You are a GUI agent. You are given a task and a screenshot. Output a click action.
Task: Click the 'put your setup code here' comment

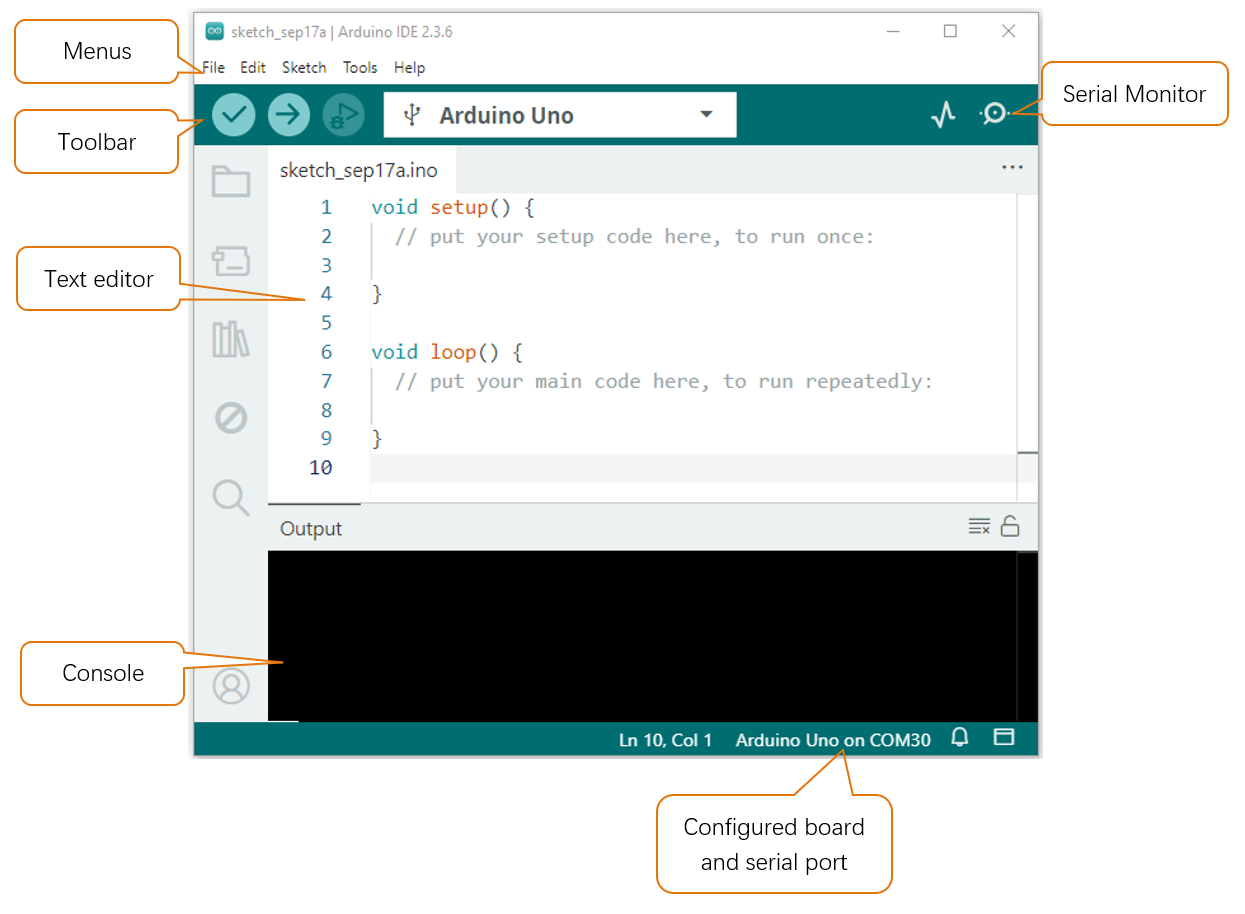pos(634,237)
